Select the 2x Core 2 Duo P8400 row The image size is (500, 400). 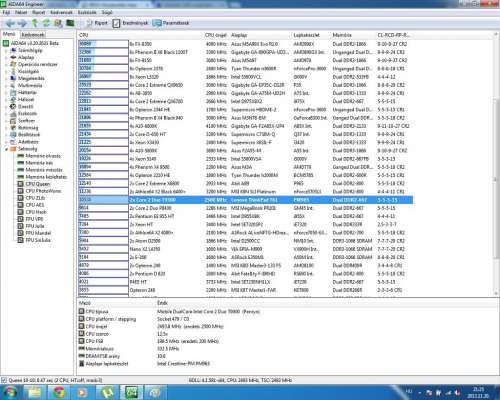(246, 208)
